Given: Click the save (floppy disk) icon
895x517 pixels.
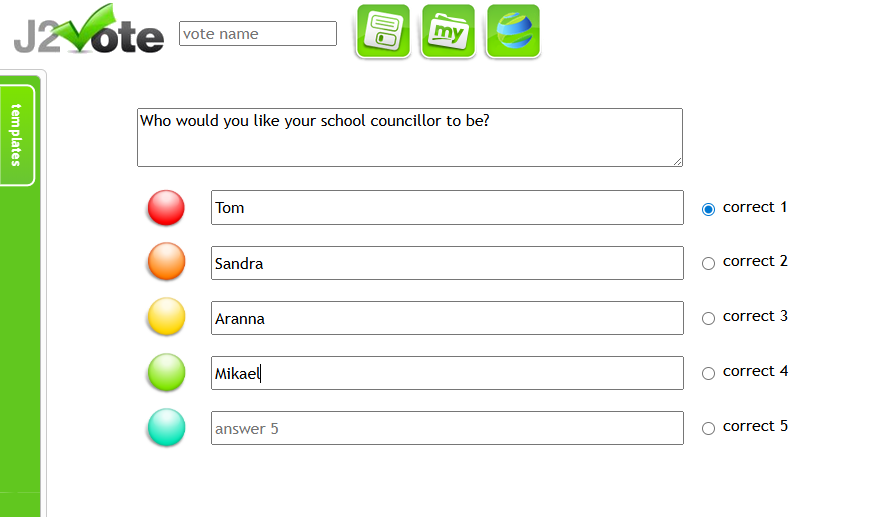Looking at the screenshot, I should 383,32.
